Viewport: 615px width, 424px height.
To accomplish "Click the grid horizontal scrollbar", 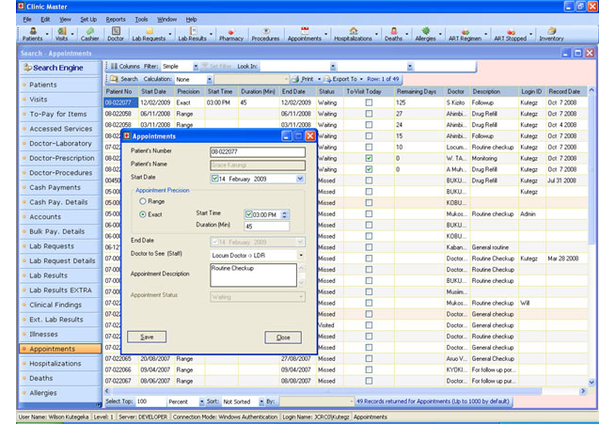I will pos(326,391).
